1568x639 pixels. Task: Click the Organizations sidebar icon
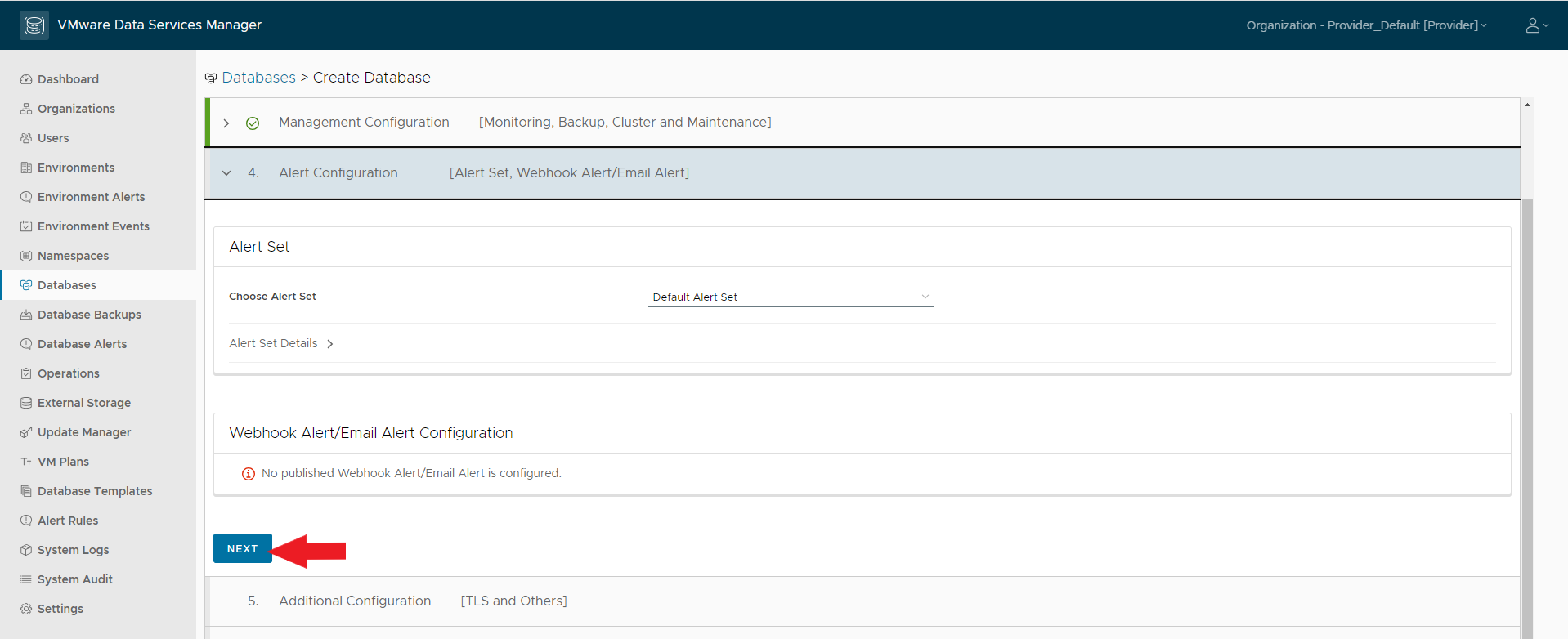26,109
